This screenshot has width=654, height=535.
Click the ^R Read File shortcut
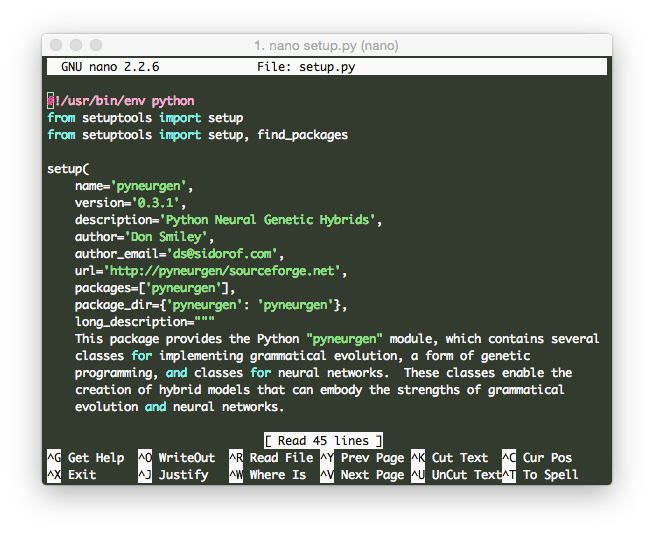271,457
